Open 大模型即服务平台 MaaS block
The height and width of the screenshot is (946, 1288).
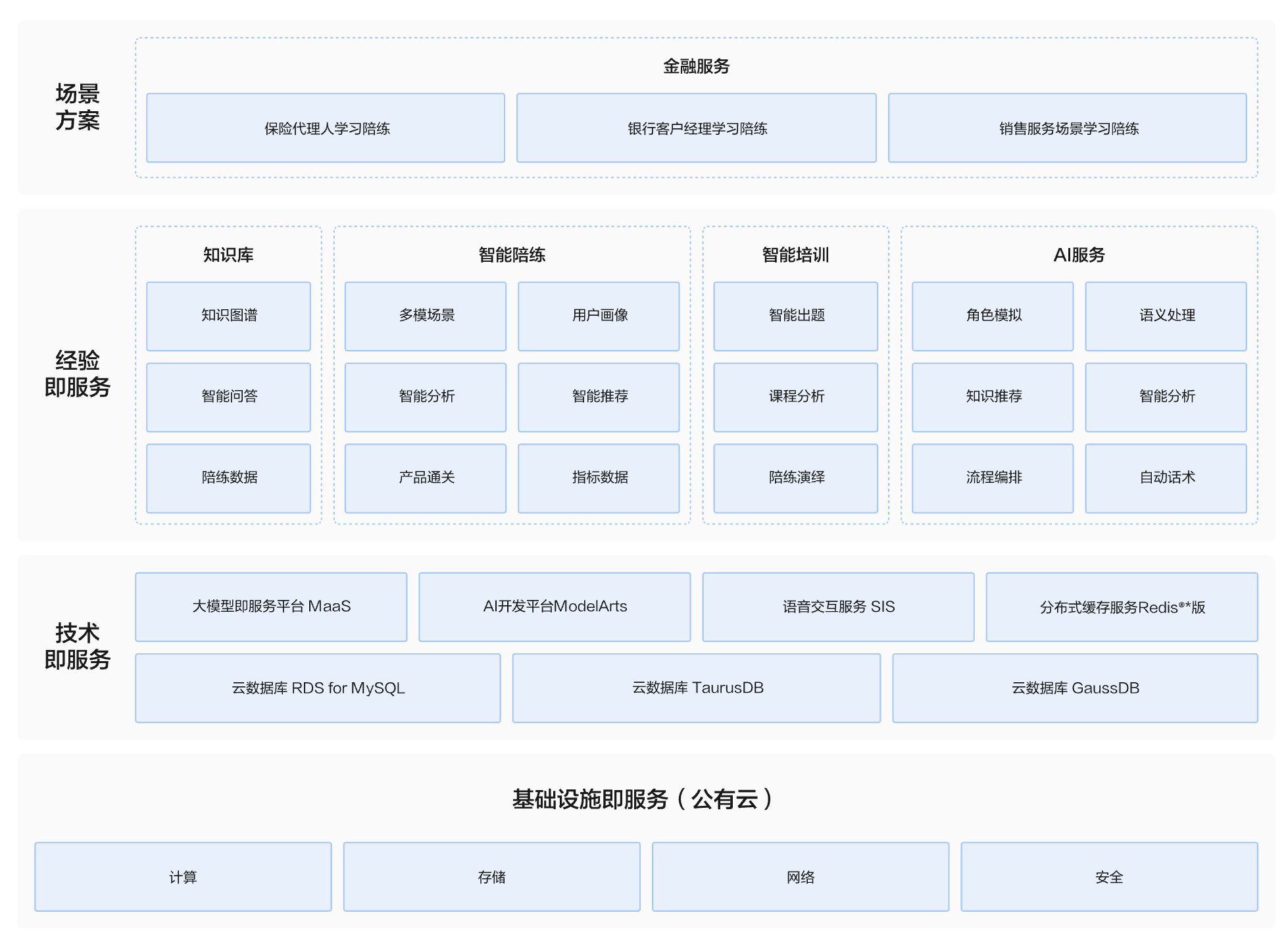tap(271, 607)
